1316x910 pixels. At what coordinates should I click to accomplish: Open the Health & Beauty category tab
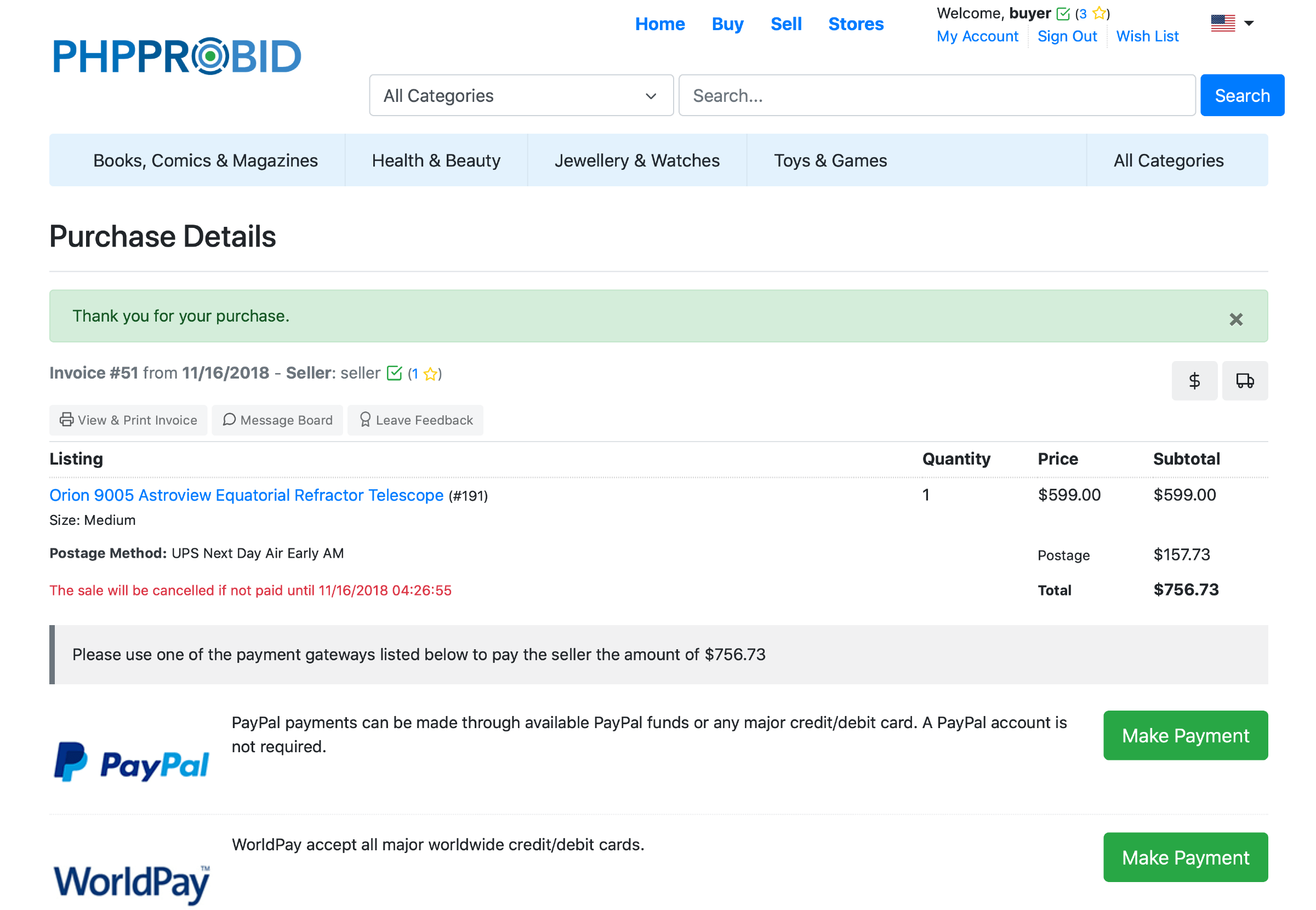436,160
